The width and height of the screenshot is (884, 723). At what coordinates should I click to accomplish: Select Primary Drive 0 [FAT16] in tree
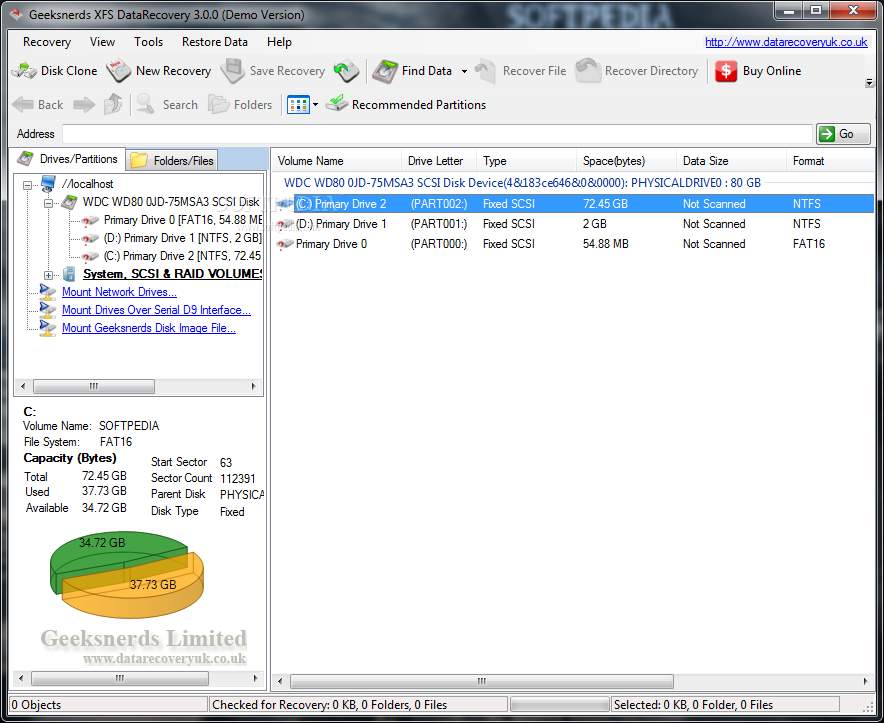(x=183, y=220)
